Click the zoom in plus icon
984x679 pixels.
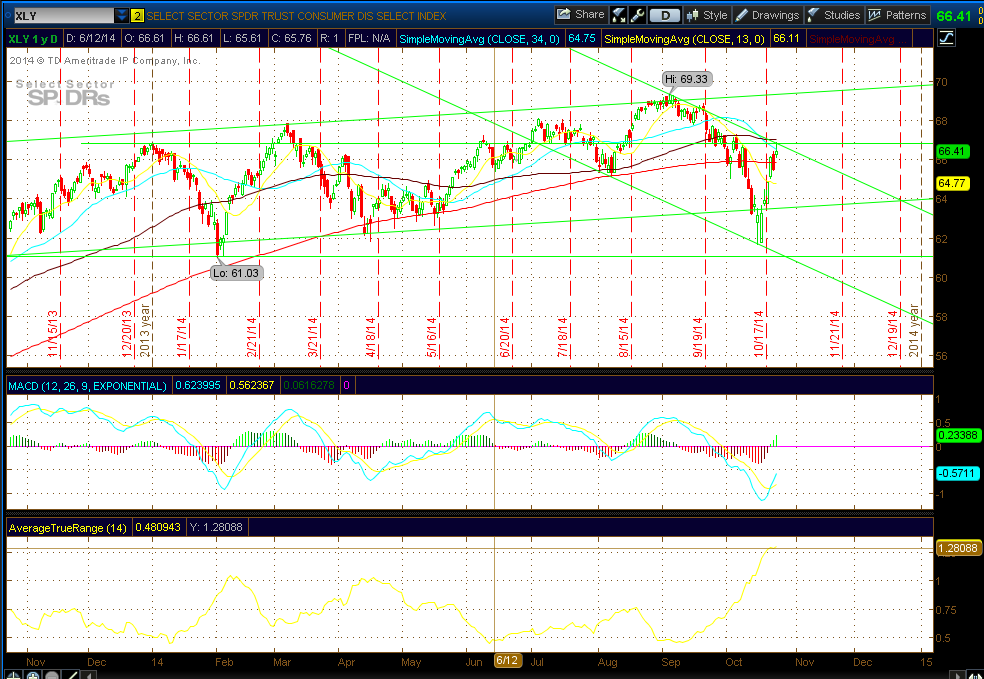click(33, 675)
